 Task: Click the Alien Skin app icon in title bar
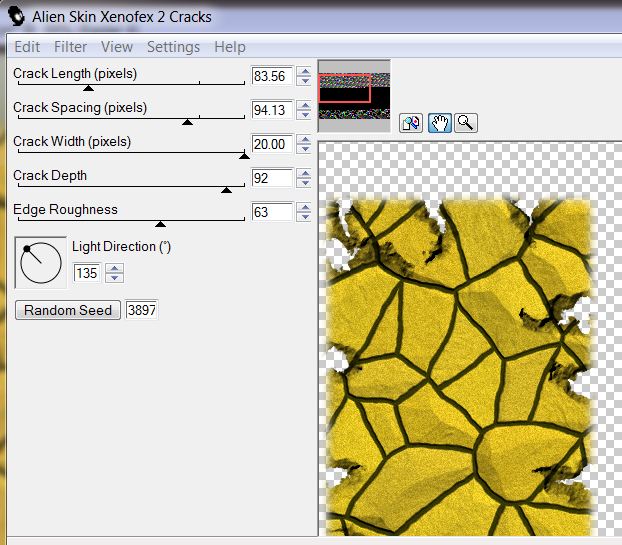(16, 17)
